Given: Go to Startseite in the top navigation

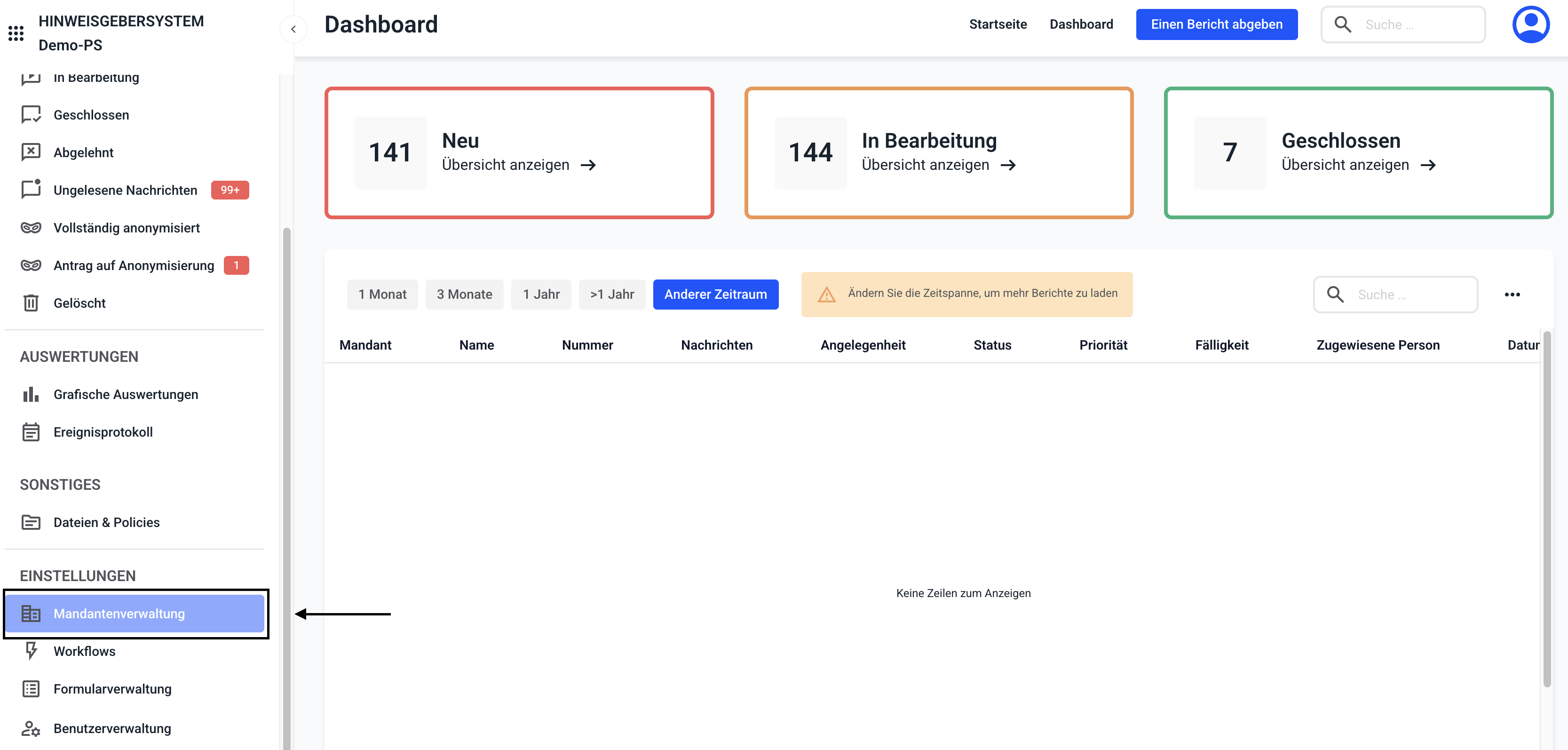Looking at the screenshot, I should [x=998, y=24].
